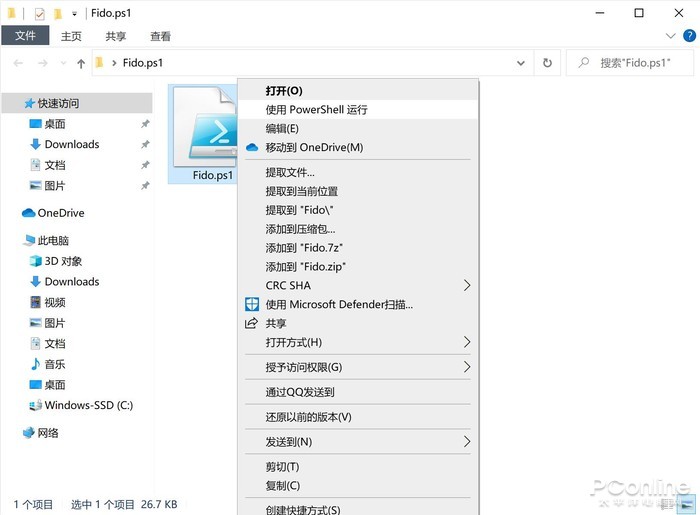Choose 移动到 OneDrive(M)
Screen dimensions: 700x515
[x=358, y=147]
